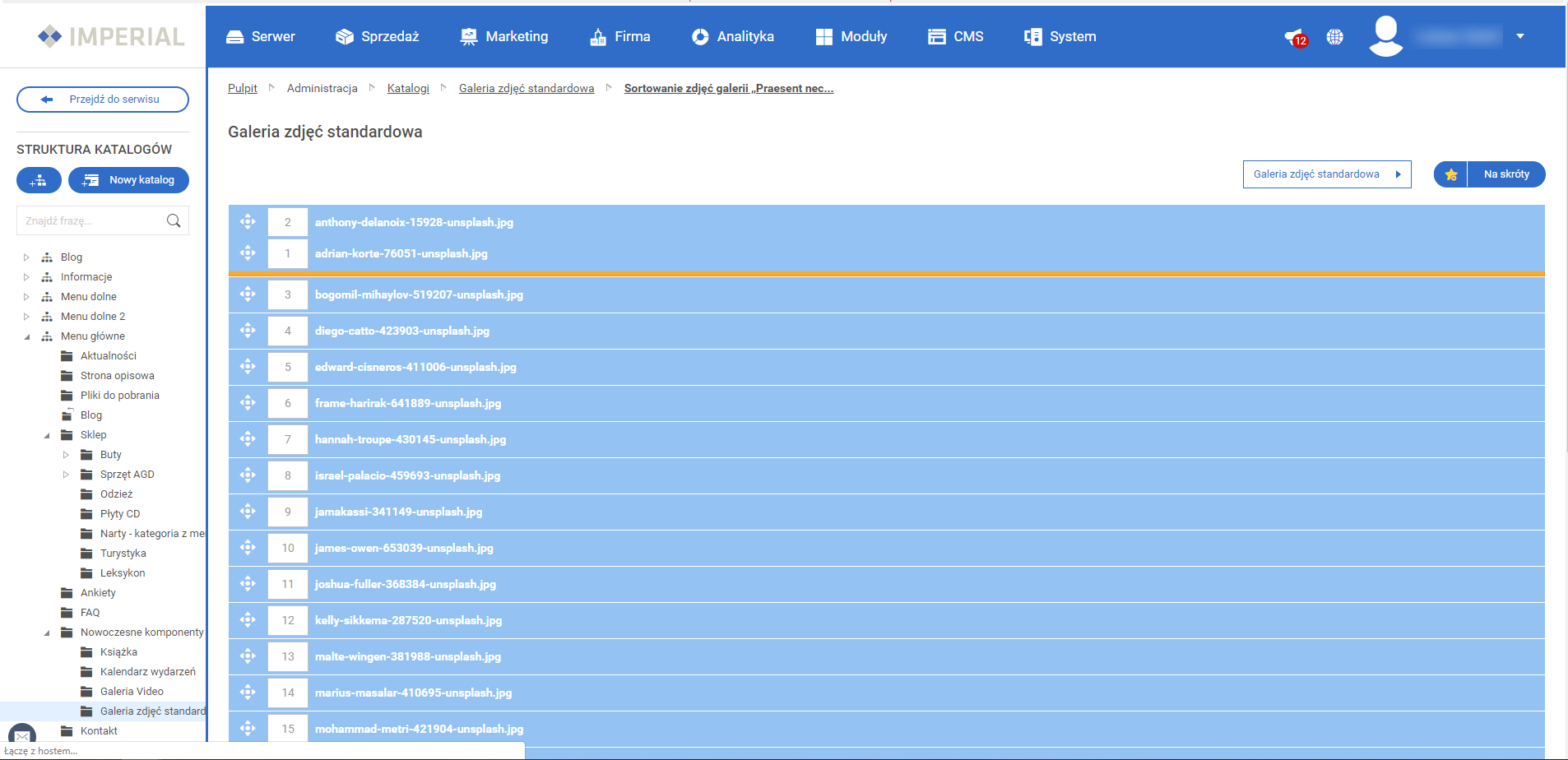Click the move handle for anthony-delanoix image

248,222
